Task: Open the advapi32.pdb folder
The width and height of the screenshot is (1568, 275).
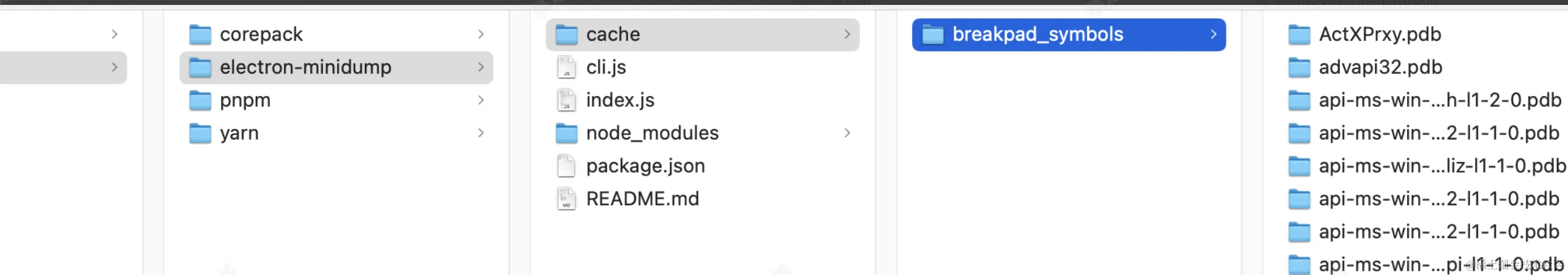Action: (x=1365, y=67)
